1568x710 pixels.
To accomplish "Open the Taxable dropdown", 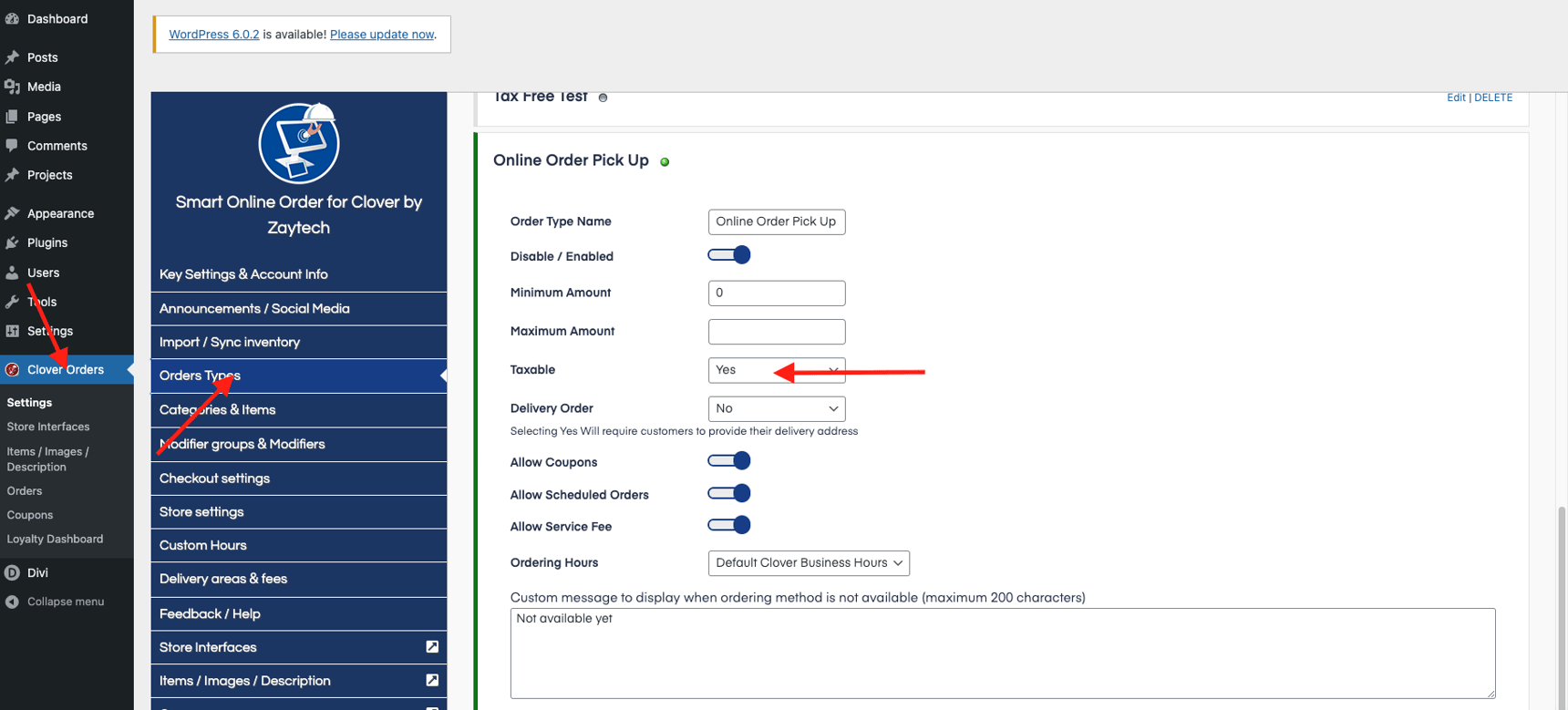I will click(777, 370).
